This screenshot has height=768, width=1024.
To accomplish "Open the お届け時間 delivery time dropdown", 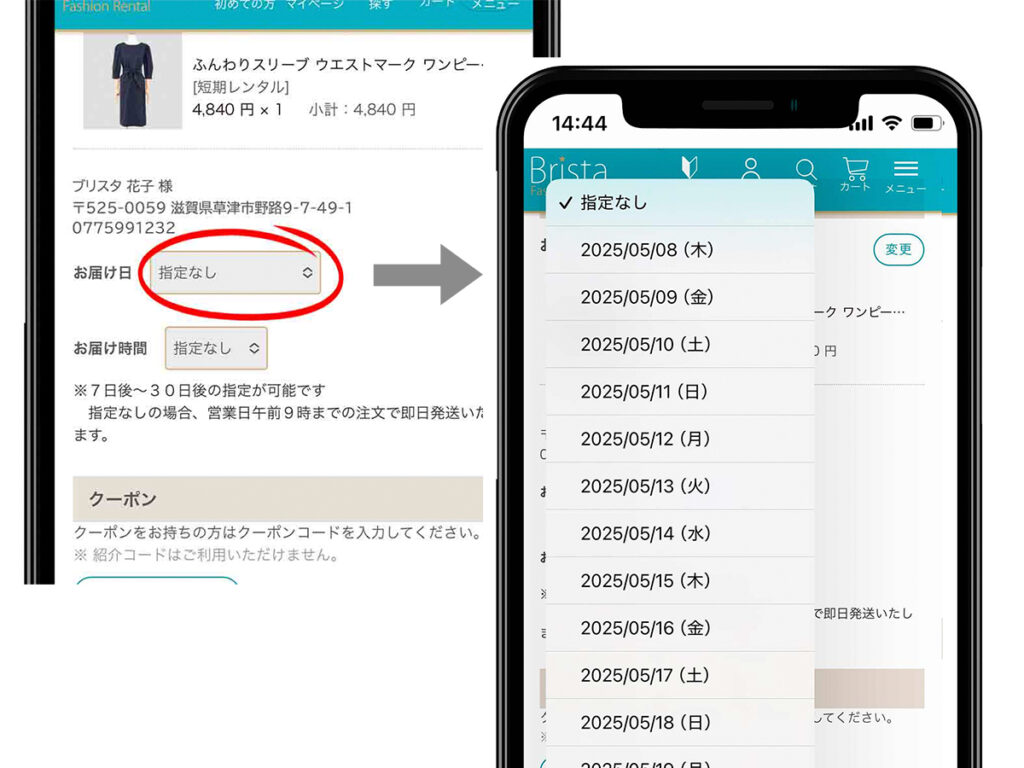I will point(216,348).
